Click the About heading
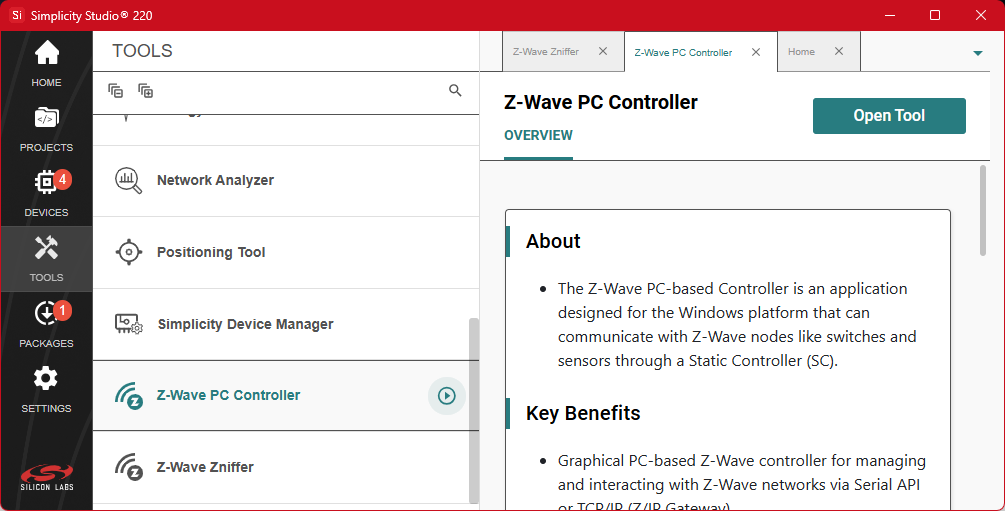Image resolution: width=1005 pixels, height=511 pixels. click(553, 241)
